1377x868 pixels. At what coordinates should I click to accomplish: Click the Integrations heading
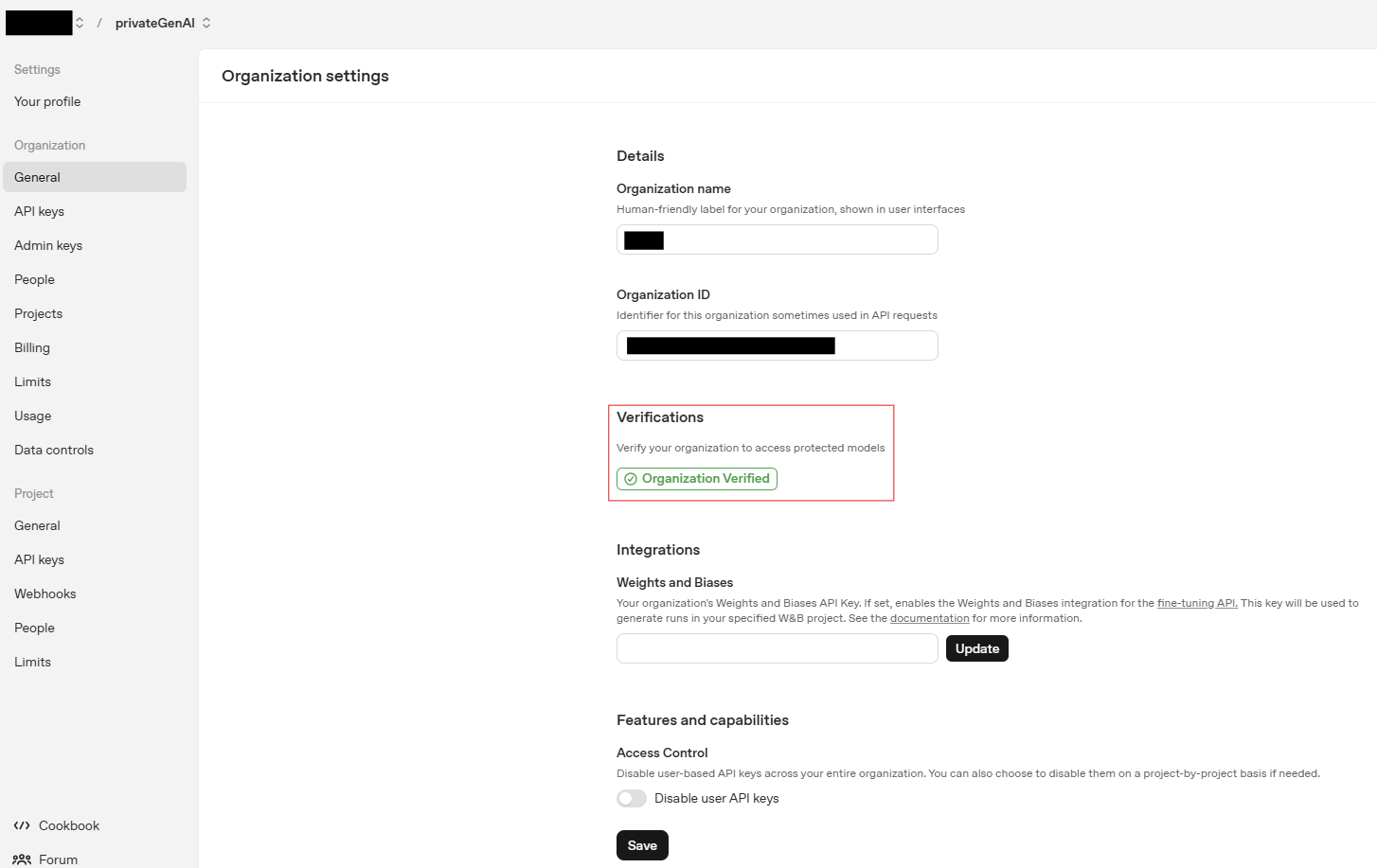(658, 550)
